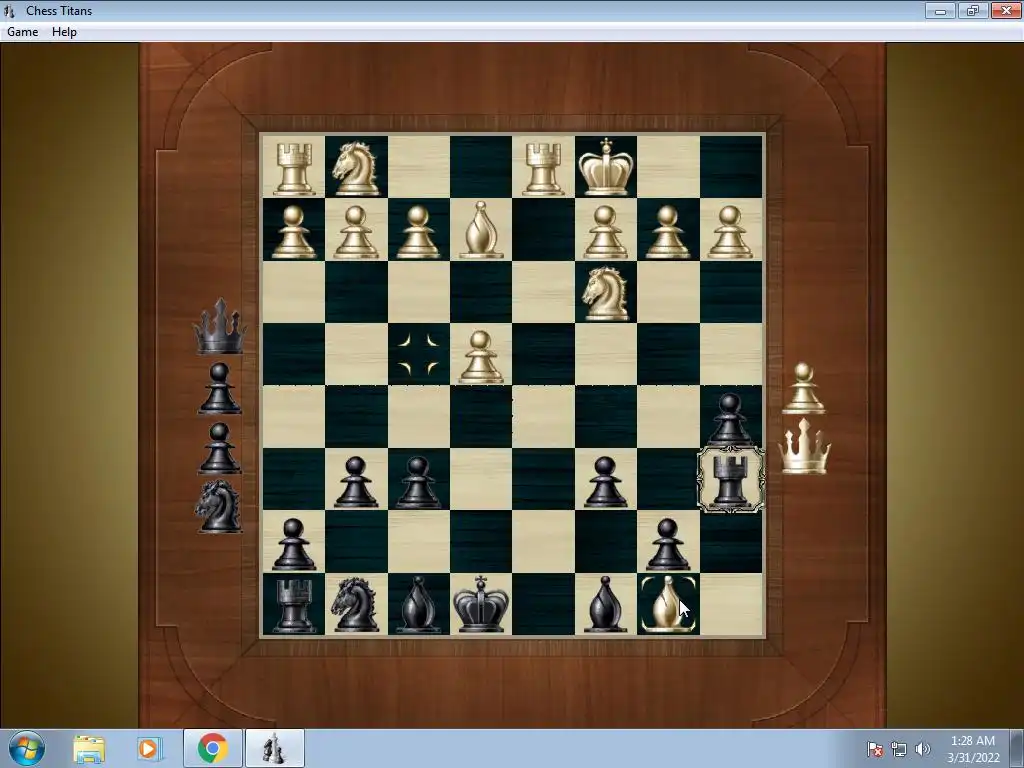Open the volume speaker tray icon
Screen dimensions: 1024x768
point(923,749)
